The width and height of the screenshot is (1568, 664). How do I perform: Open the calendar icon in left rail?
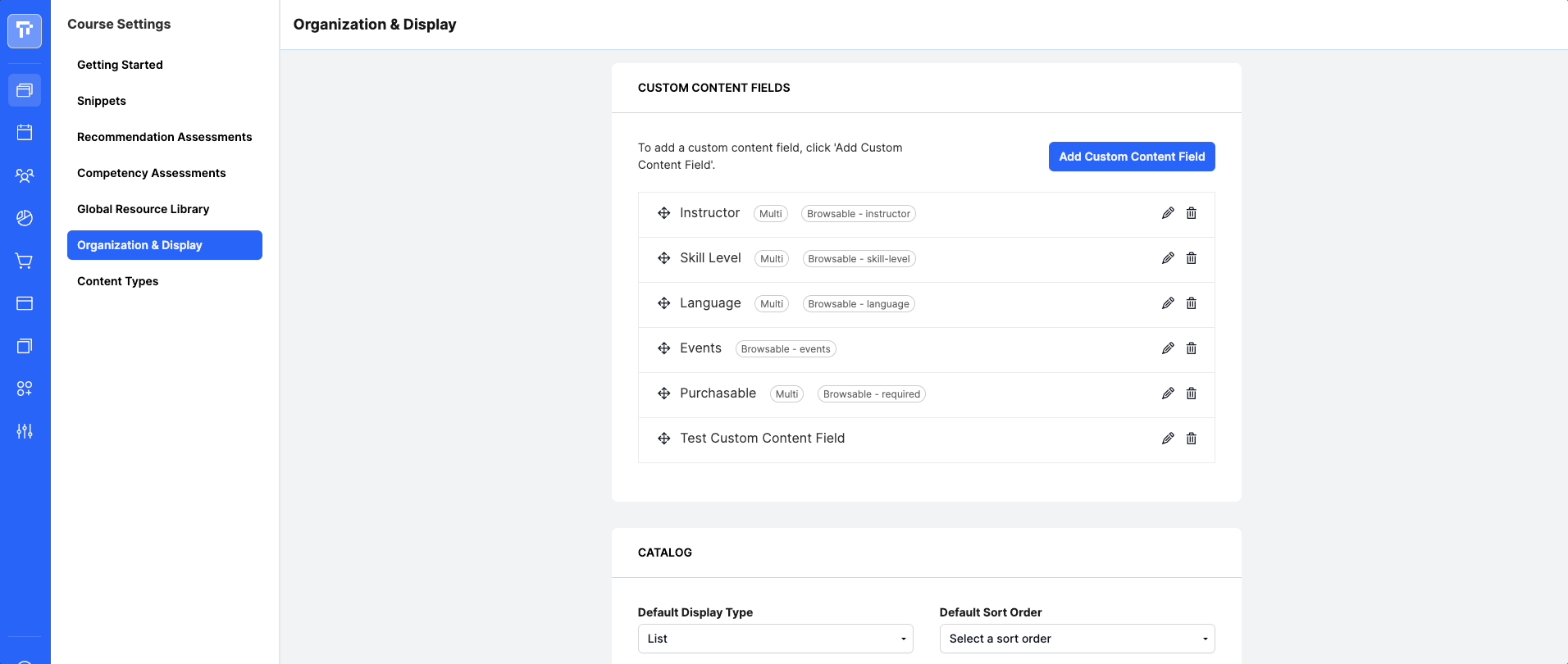[x=25, y=133]
